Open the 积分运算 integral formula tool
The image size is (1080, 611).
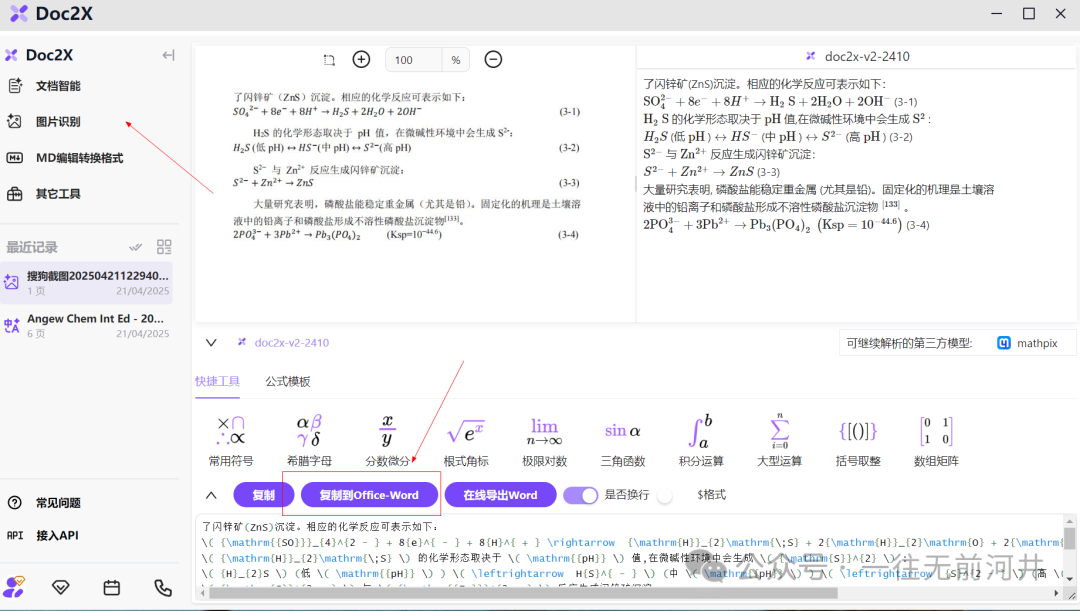(x=700, y=441)
